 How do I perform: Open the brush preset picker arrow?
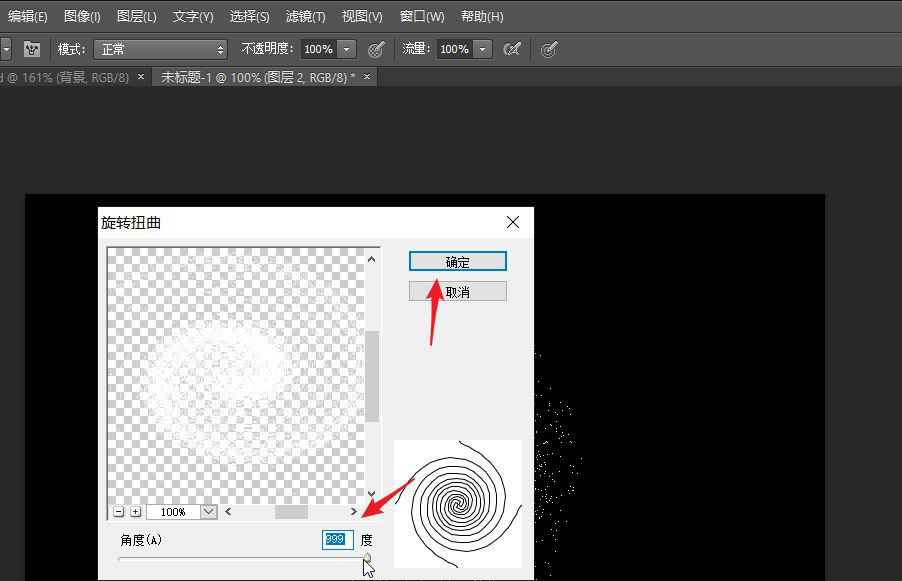6,49
